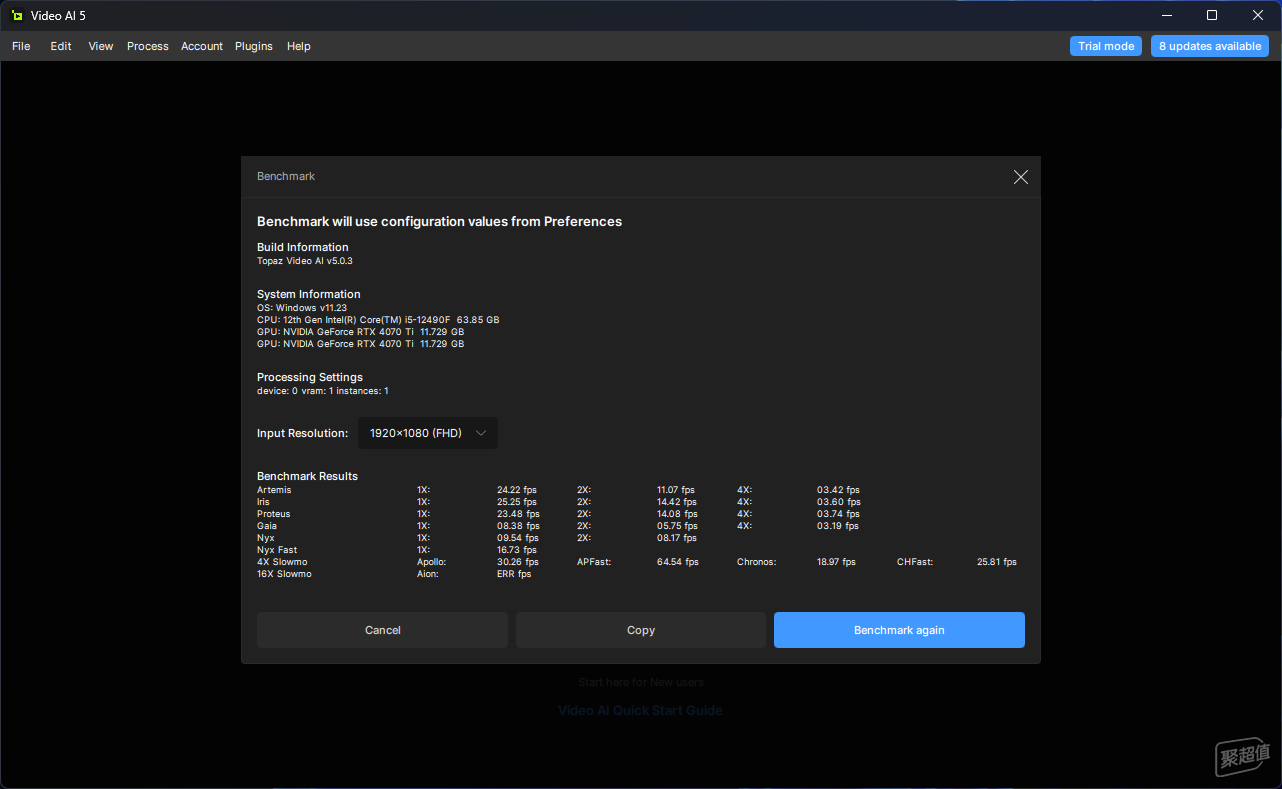Image resolution: width=1282 pixels, height=789 pixels.
Task: Click the 30.26 fps Apollo value
Action: [518, 562]
